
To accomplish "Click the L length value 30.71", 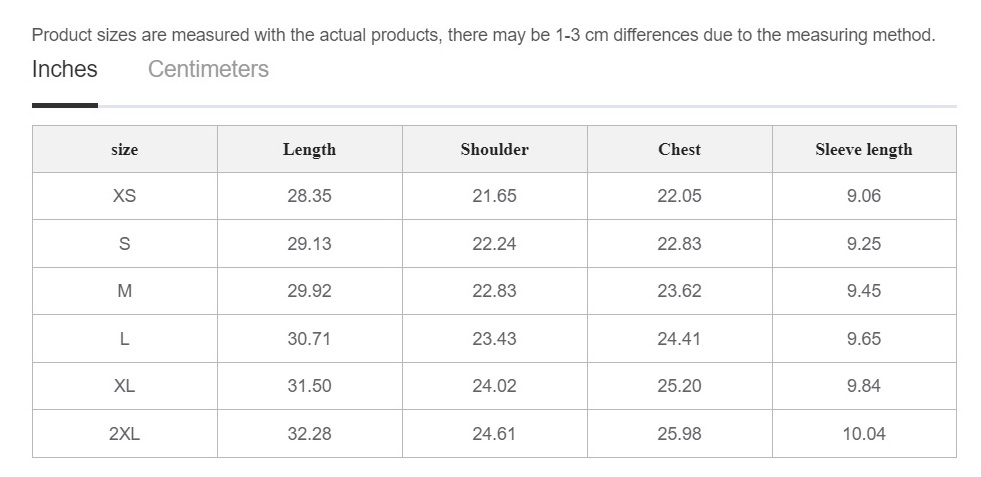I will (309, 339).
